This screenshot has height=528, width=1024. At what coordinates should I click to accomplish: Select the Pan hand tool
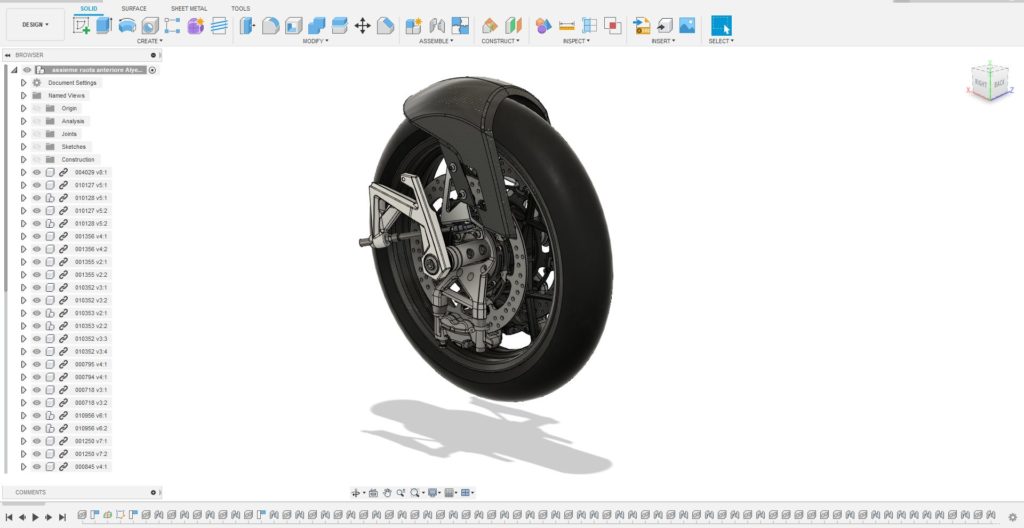pos(387,493)
